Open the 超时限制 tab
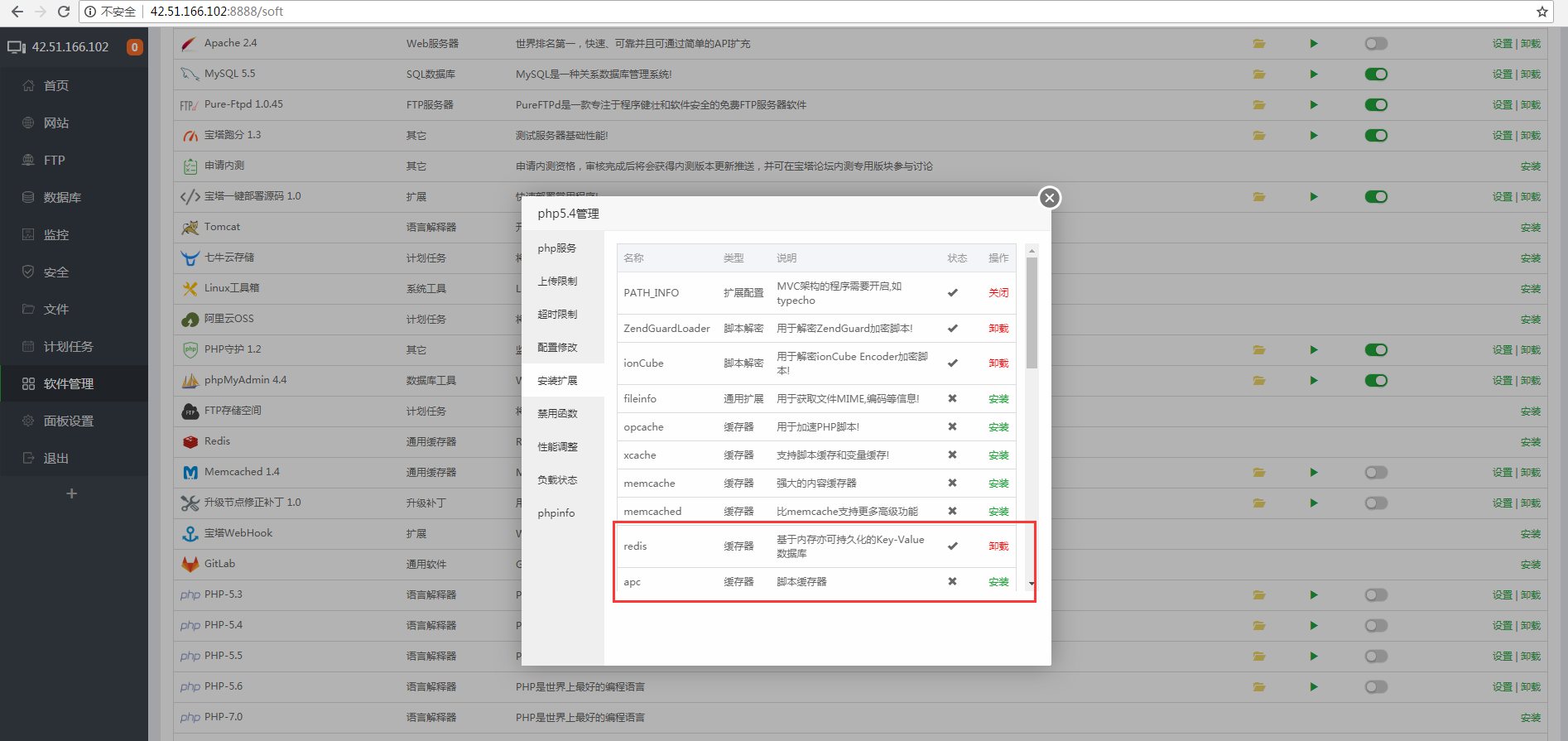The image size is (1568, 741). pos(563,315)
